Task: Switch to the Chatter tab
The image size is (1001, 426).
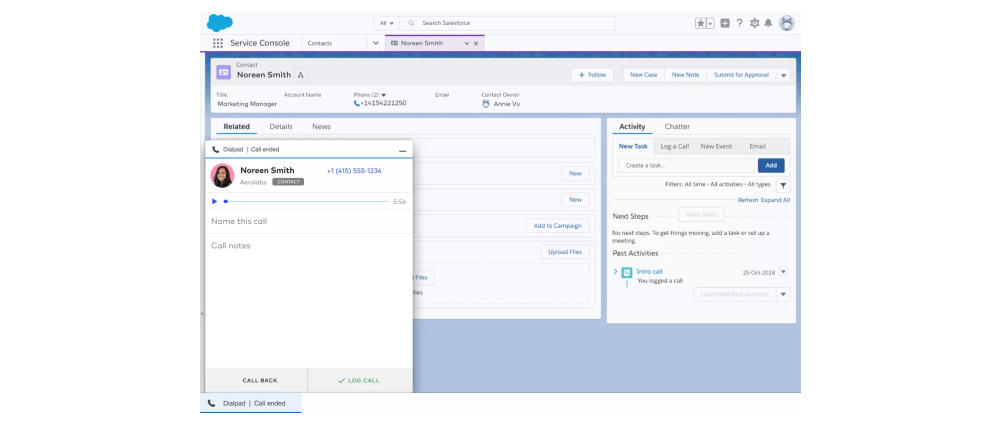Action: coord(677,126)
